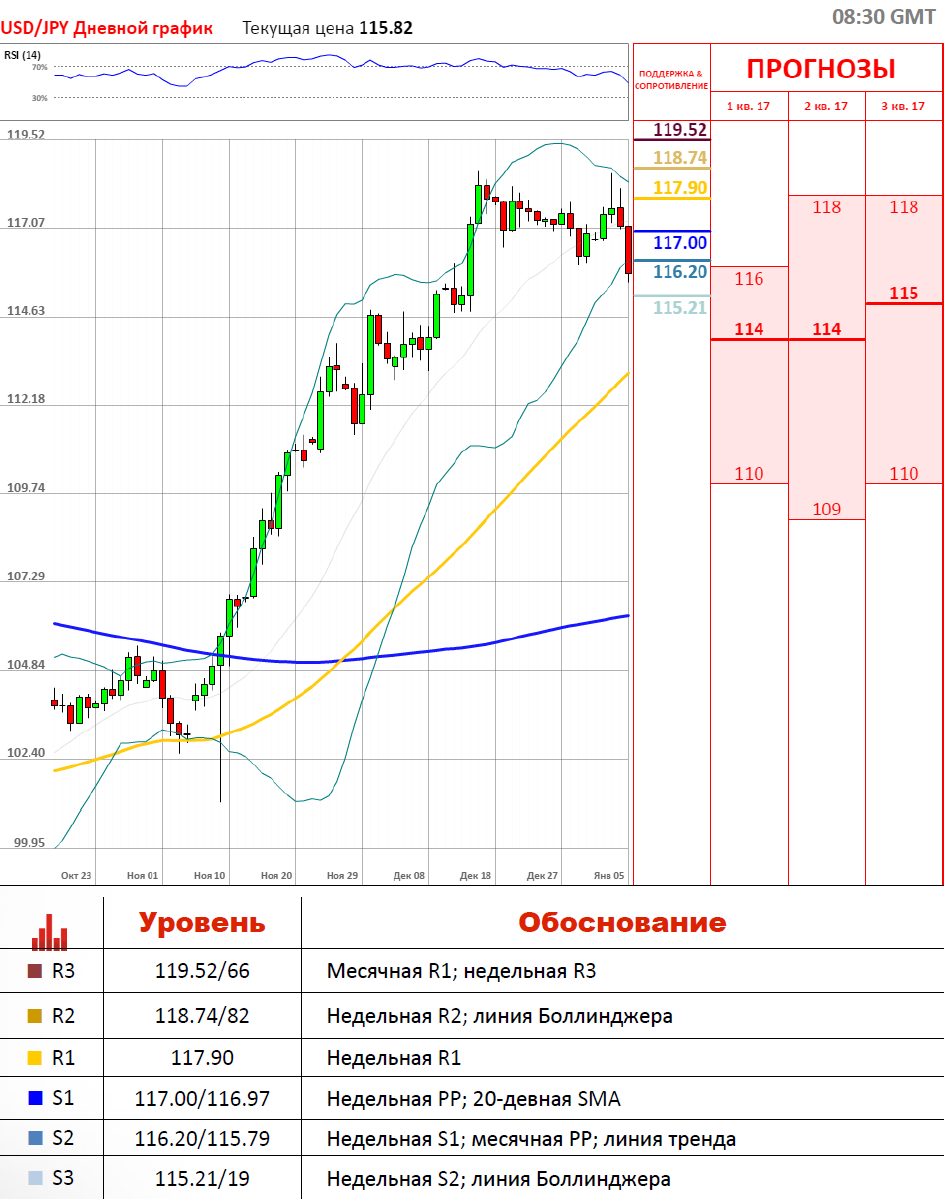Screen dimensions: 947x1199
Task: Select the 1 кв. 17 forecast column header
Action: (x=748, y=106)
